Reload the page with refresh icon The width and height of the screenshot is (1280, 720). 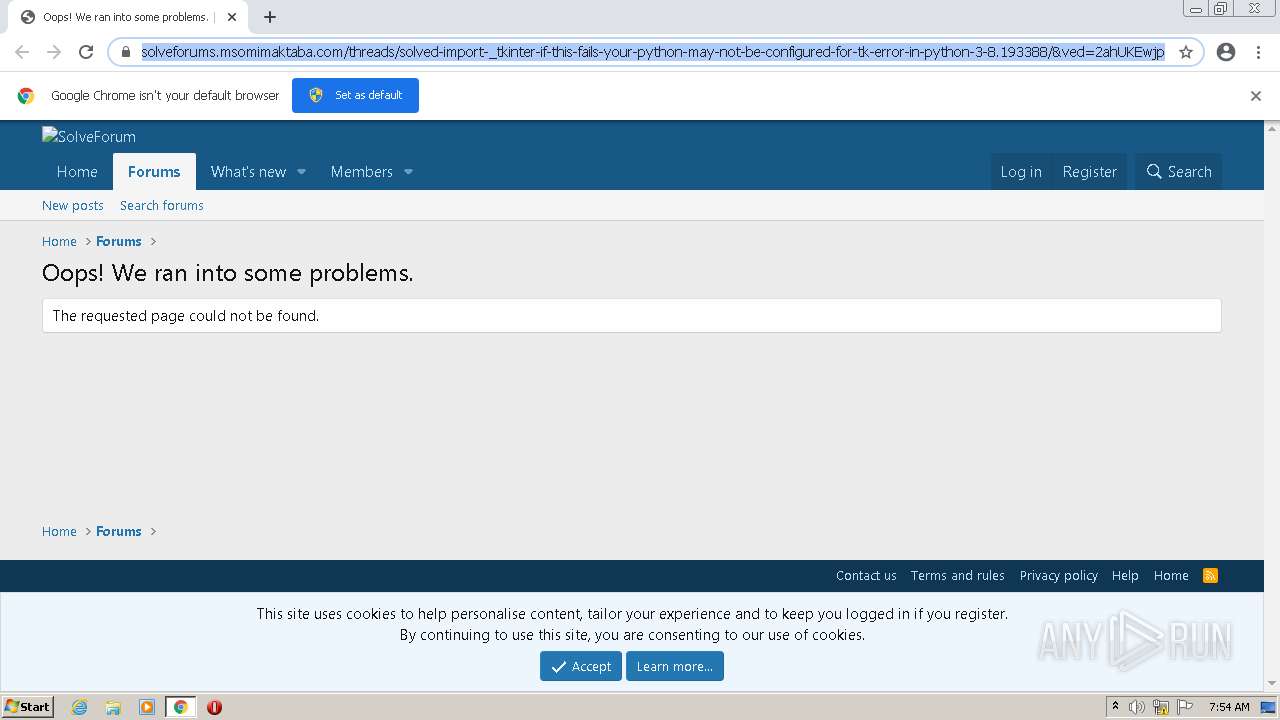pyautogui.click(x=86, y=52)
